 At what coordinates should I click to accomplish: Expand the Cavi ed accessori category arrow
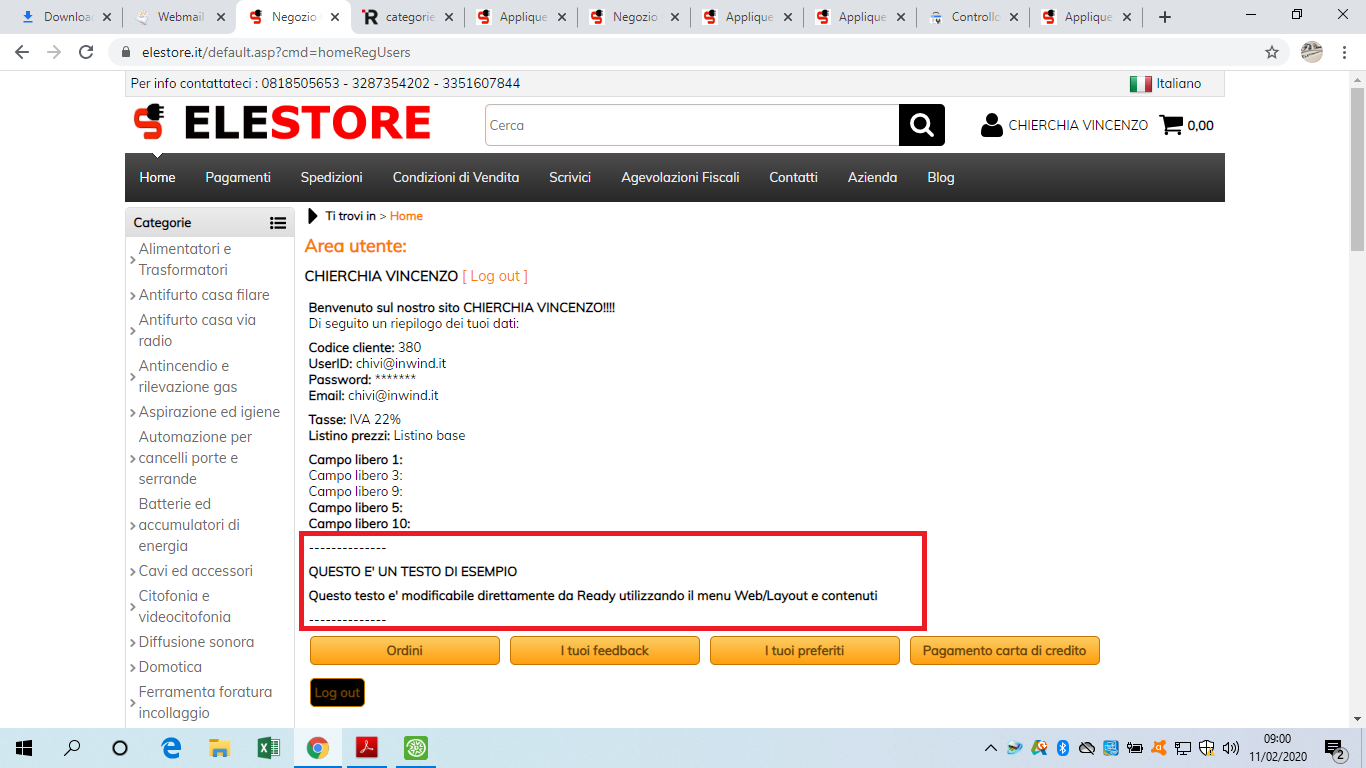tap(133, 572)
